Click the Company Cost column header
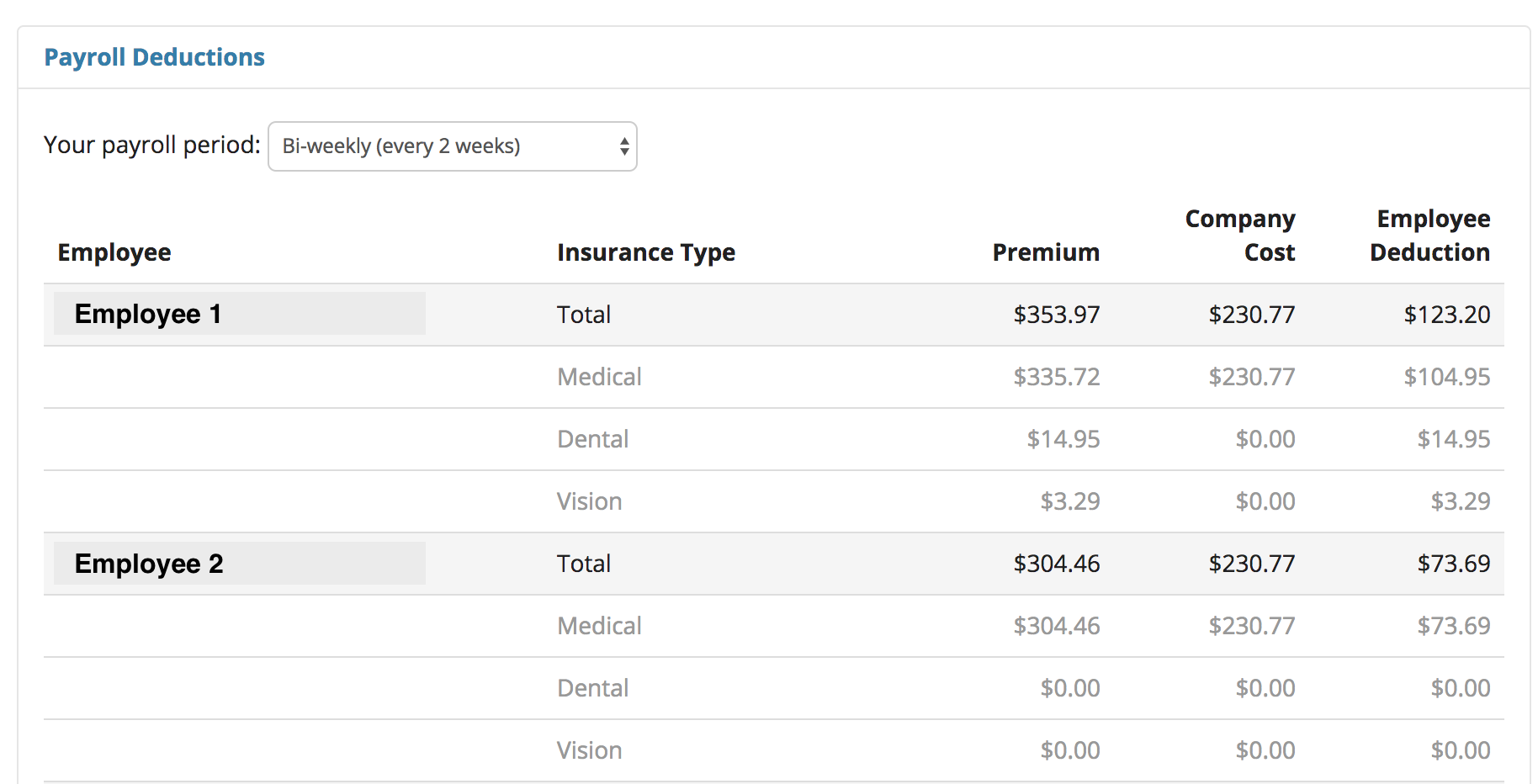The image size is (1538, 784). [1239, 236]
